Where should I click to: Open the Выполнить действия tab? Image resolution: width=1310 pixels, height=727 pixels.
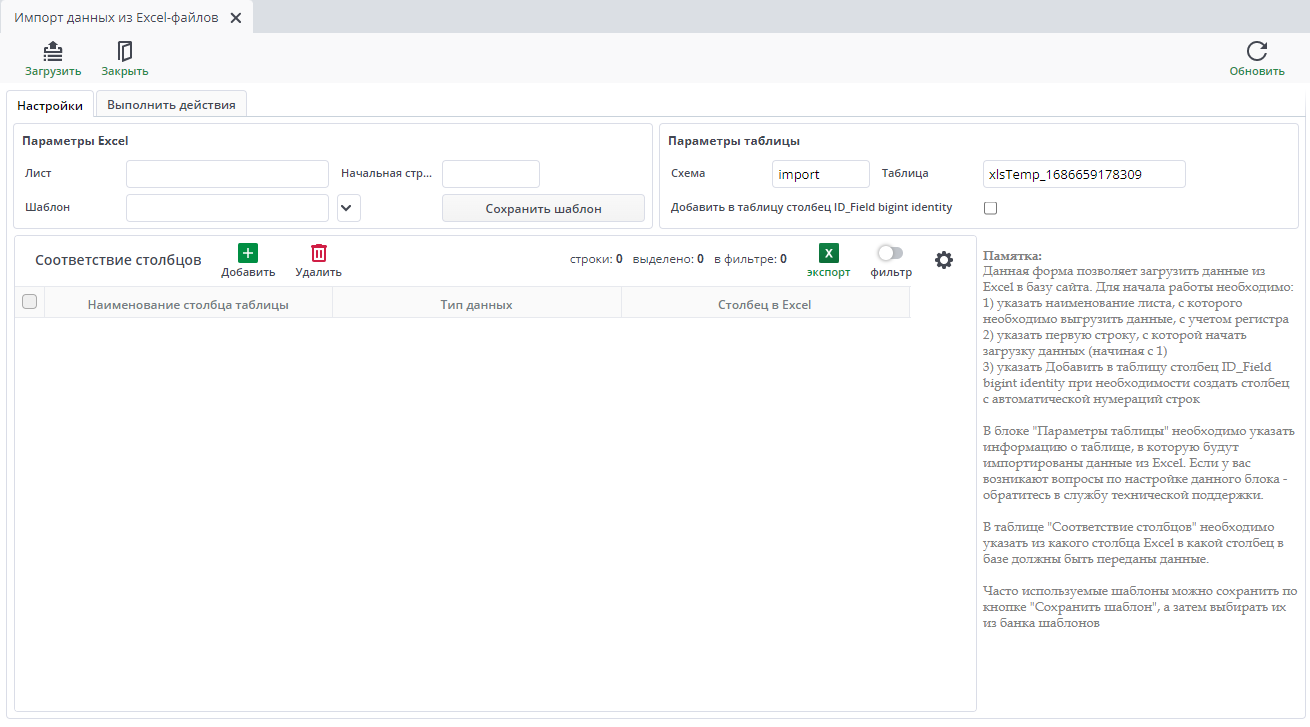click(171, 105)
